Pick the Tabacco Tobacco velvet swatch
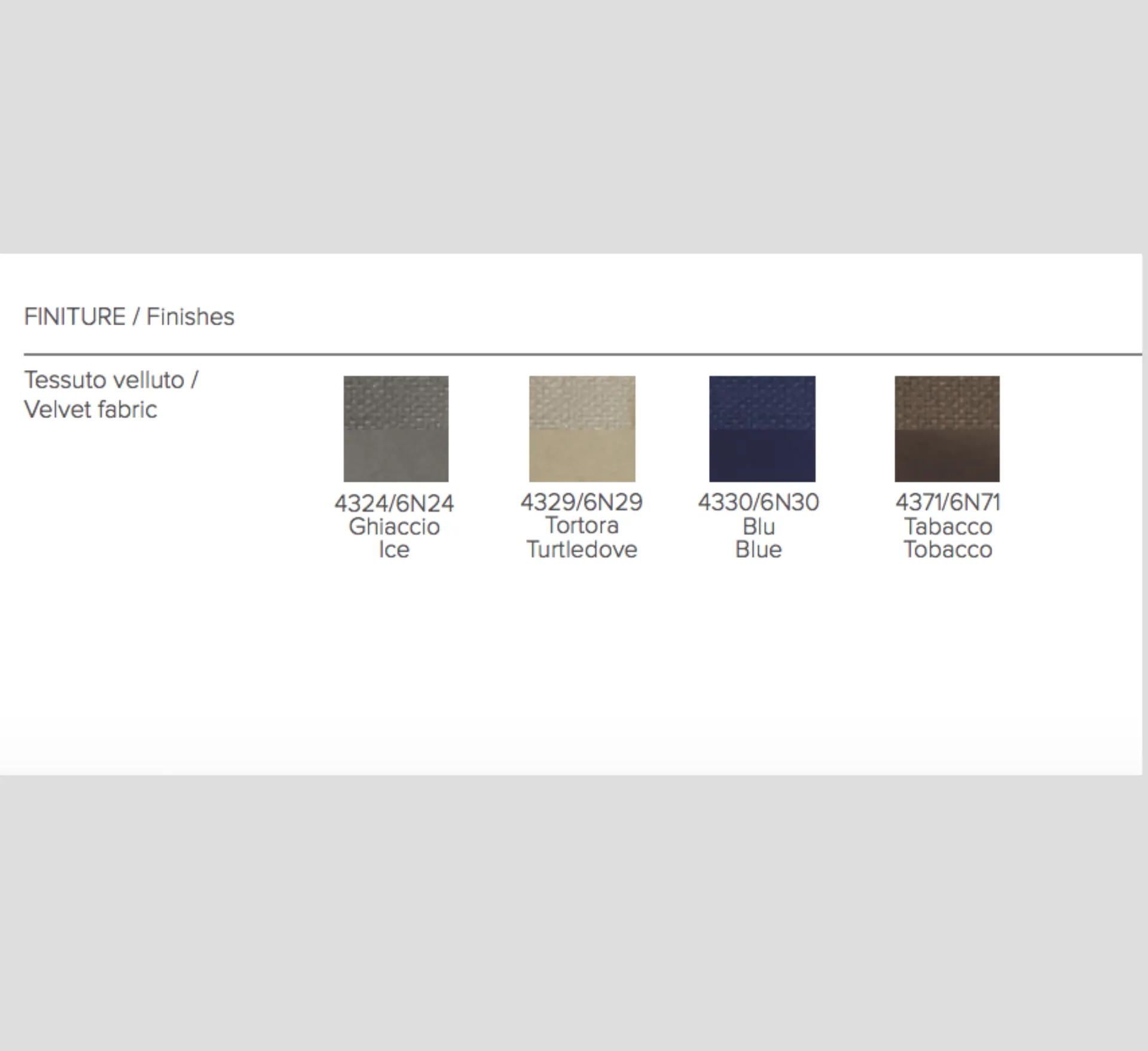The image size is (1148, 1051). [947, 429]
